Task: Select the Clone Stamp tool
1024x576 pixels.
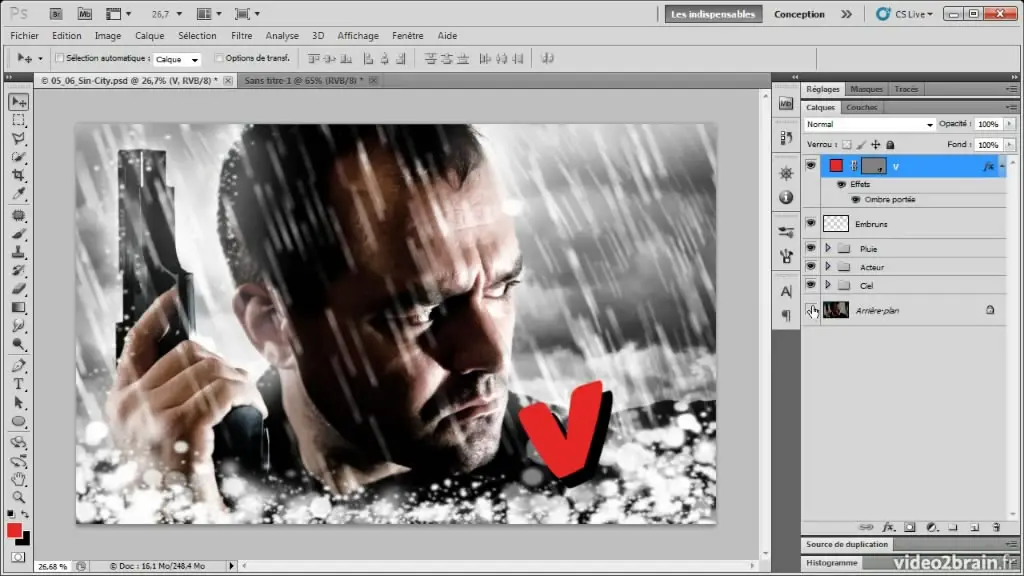Action: (x=18, y=252)
